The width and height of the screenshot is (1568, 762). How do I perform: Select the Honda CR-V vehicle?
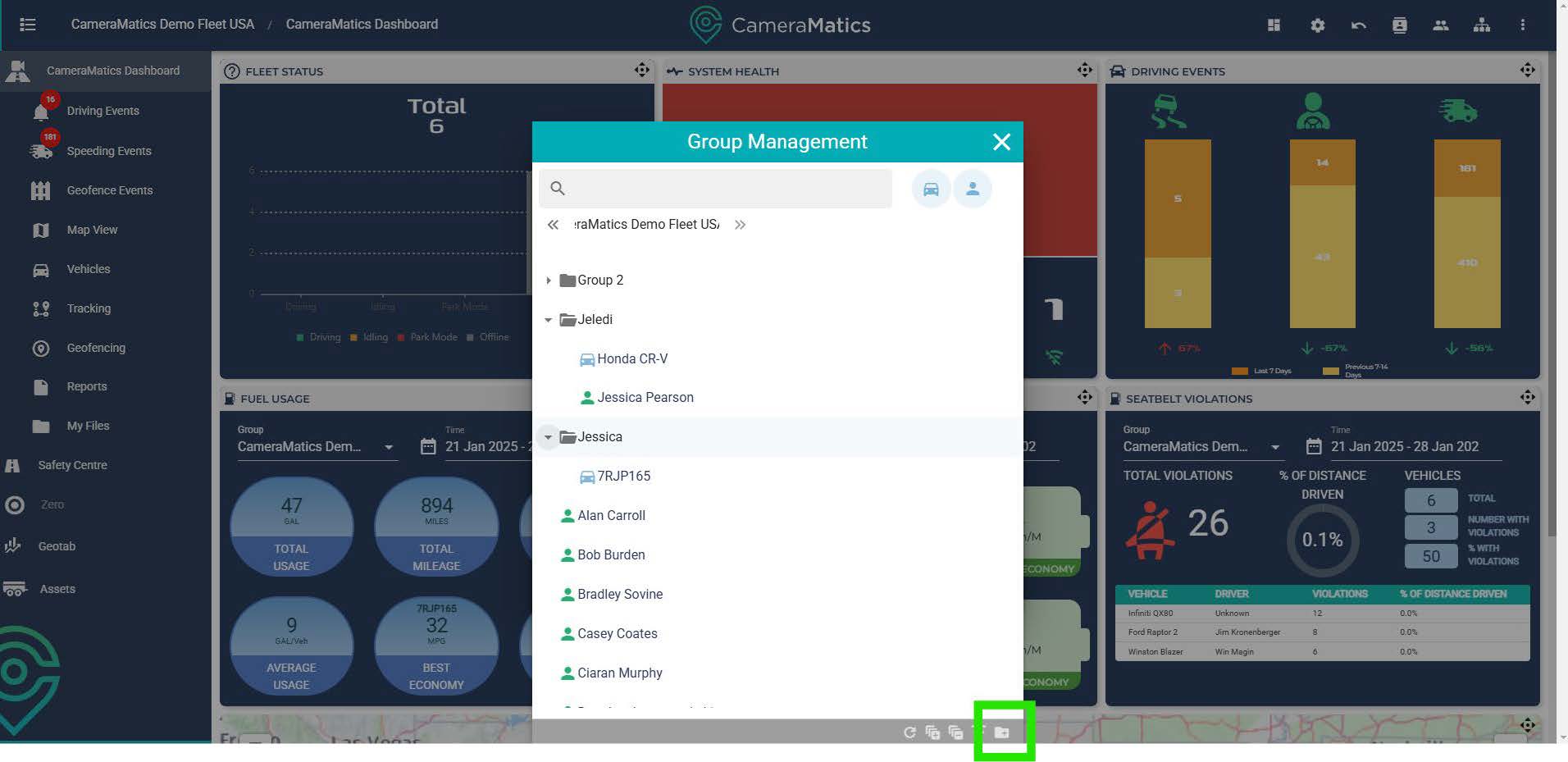pyautogui.click(x=631, y=358)
